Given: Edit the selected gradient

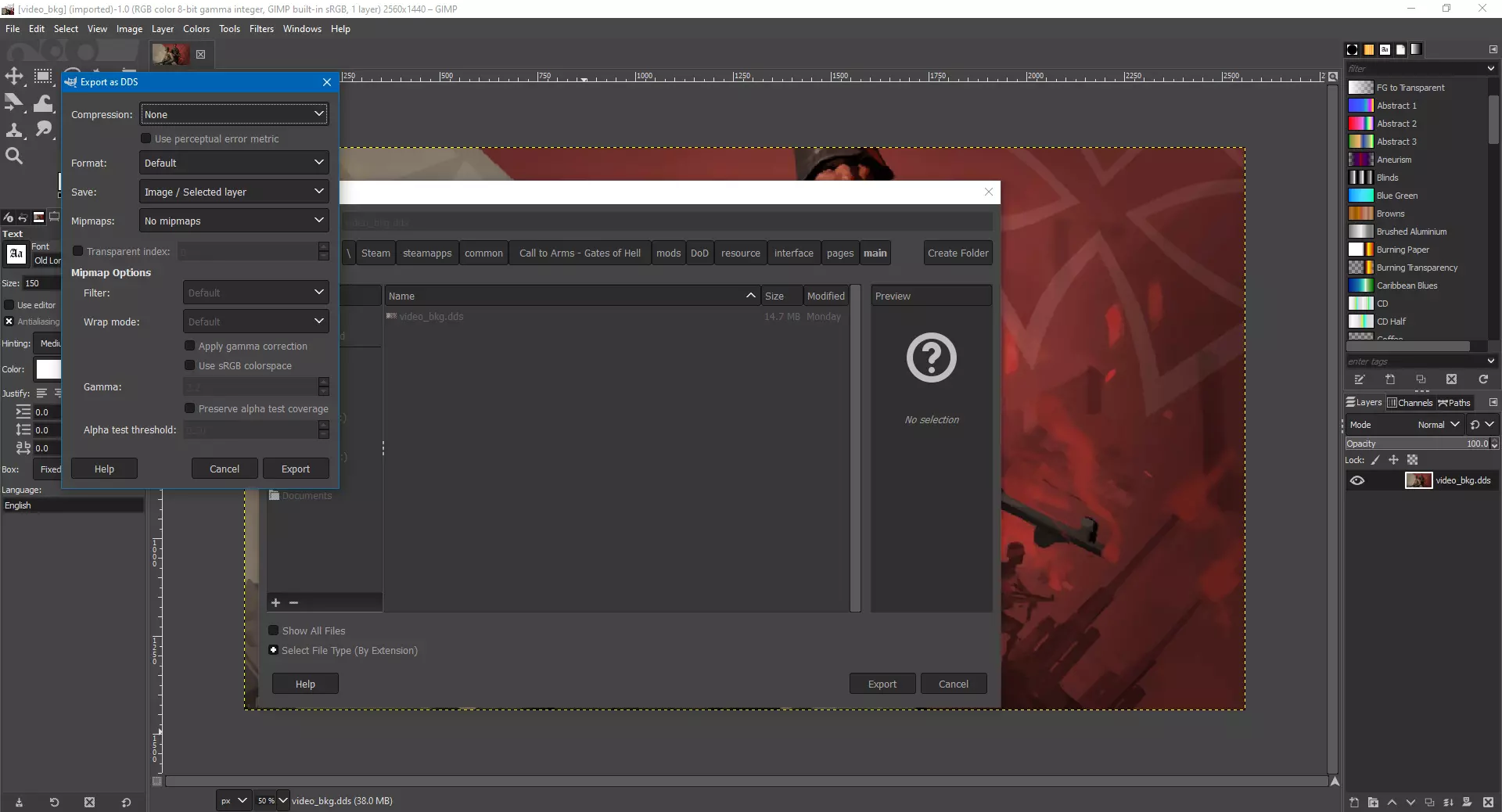Looking at the screenshot, I should tap(1360, 379).
